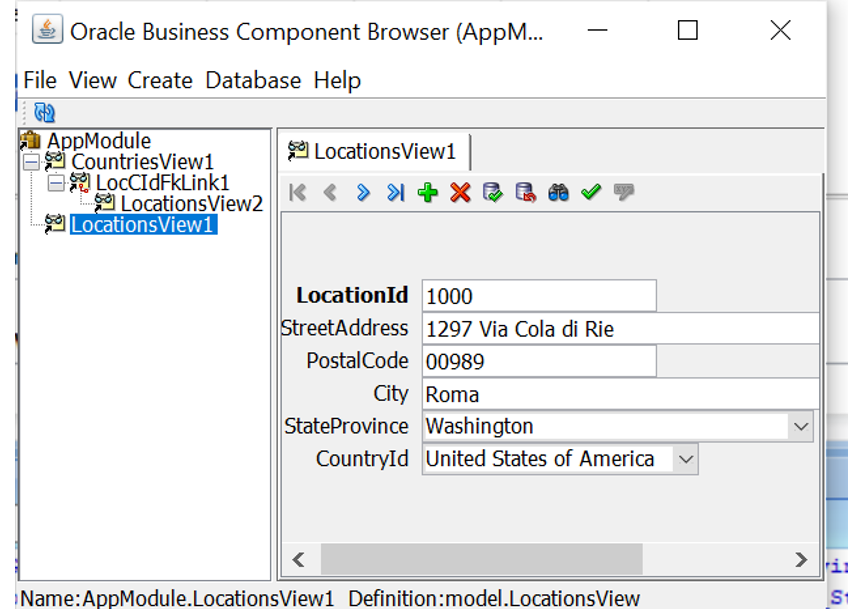Open the StateProvince dropdown arrow
The height and width of the screenshot is (609, 851).
pyautogui.click(x=801, y=427)
